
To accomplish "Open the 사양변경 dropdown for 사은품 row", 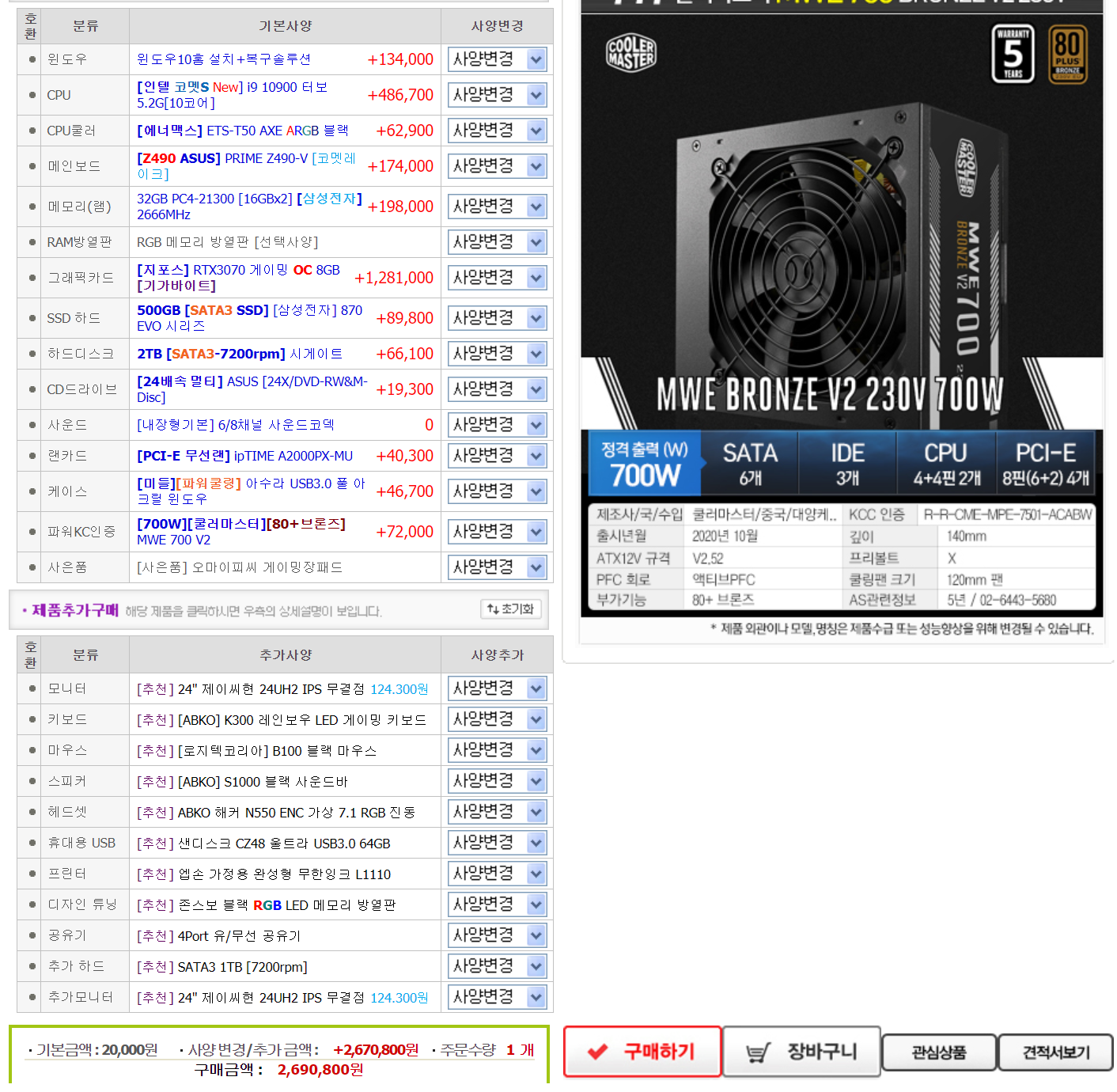I will pyautogui.click(x=498, y=567).
